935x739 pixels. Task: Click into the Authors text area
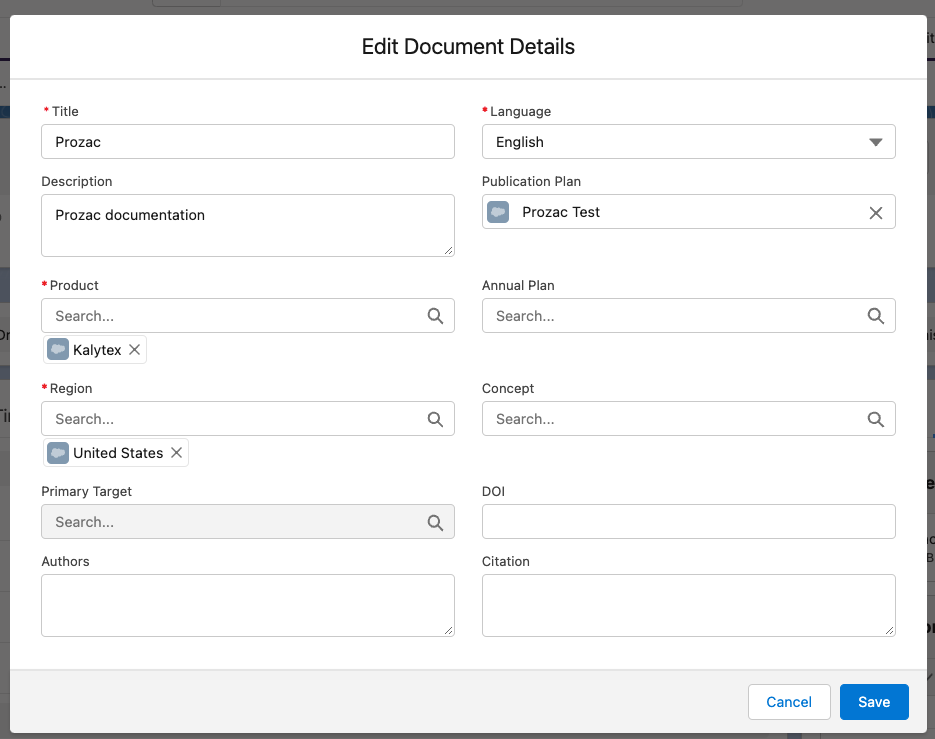247,605
